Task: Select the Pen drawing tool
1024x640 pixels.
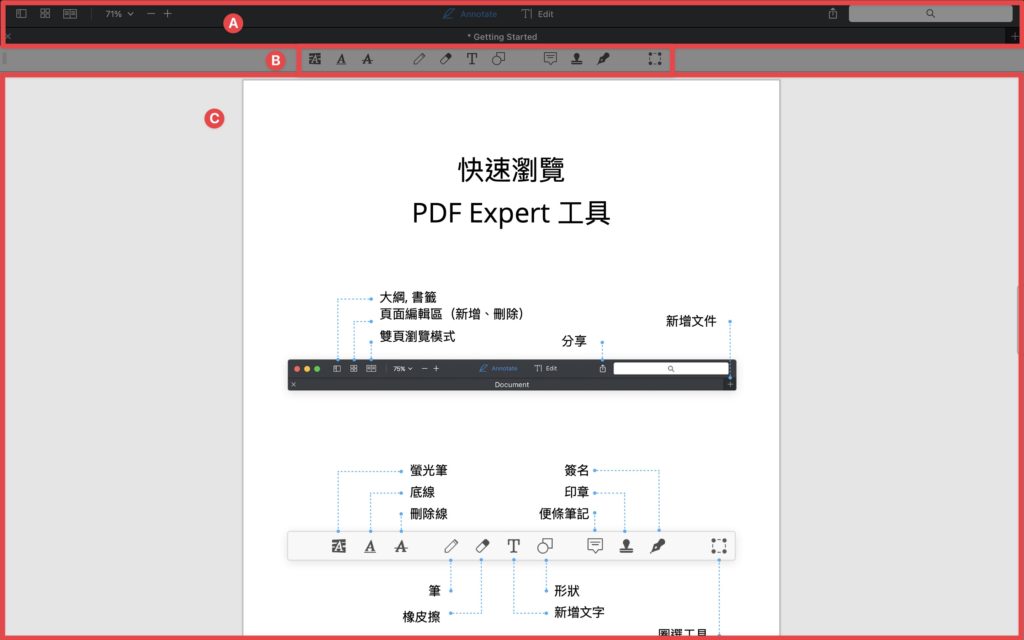Action: click(x=419, y=59)
